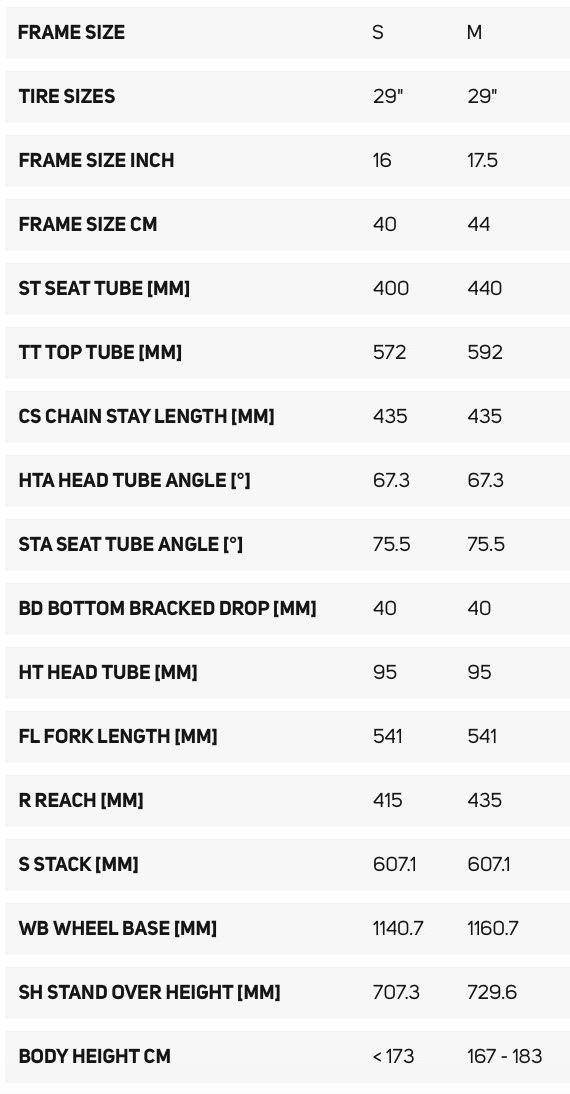The height and width of the screenshot is (1094, 570).
Task: Click the HT HEAD TUBE label
Action: coord(108,673)
